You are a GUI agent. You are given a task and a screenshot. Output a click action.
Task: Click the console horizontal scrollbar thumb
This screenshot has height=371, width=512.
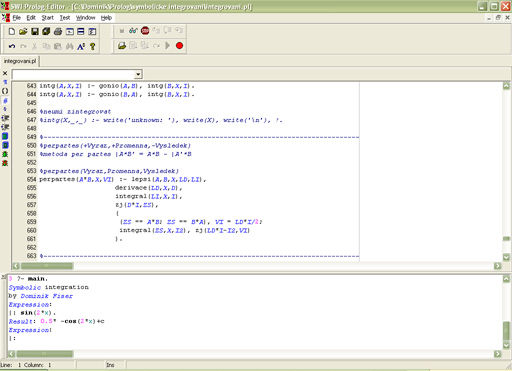coord(44,354)
